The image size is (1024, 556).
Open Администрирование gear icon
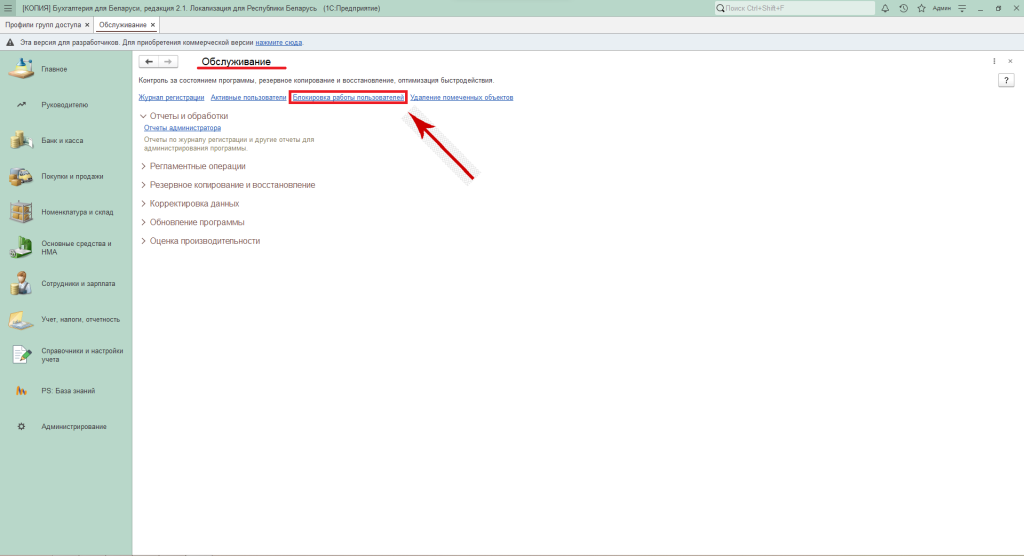[21, 427]
